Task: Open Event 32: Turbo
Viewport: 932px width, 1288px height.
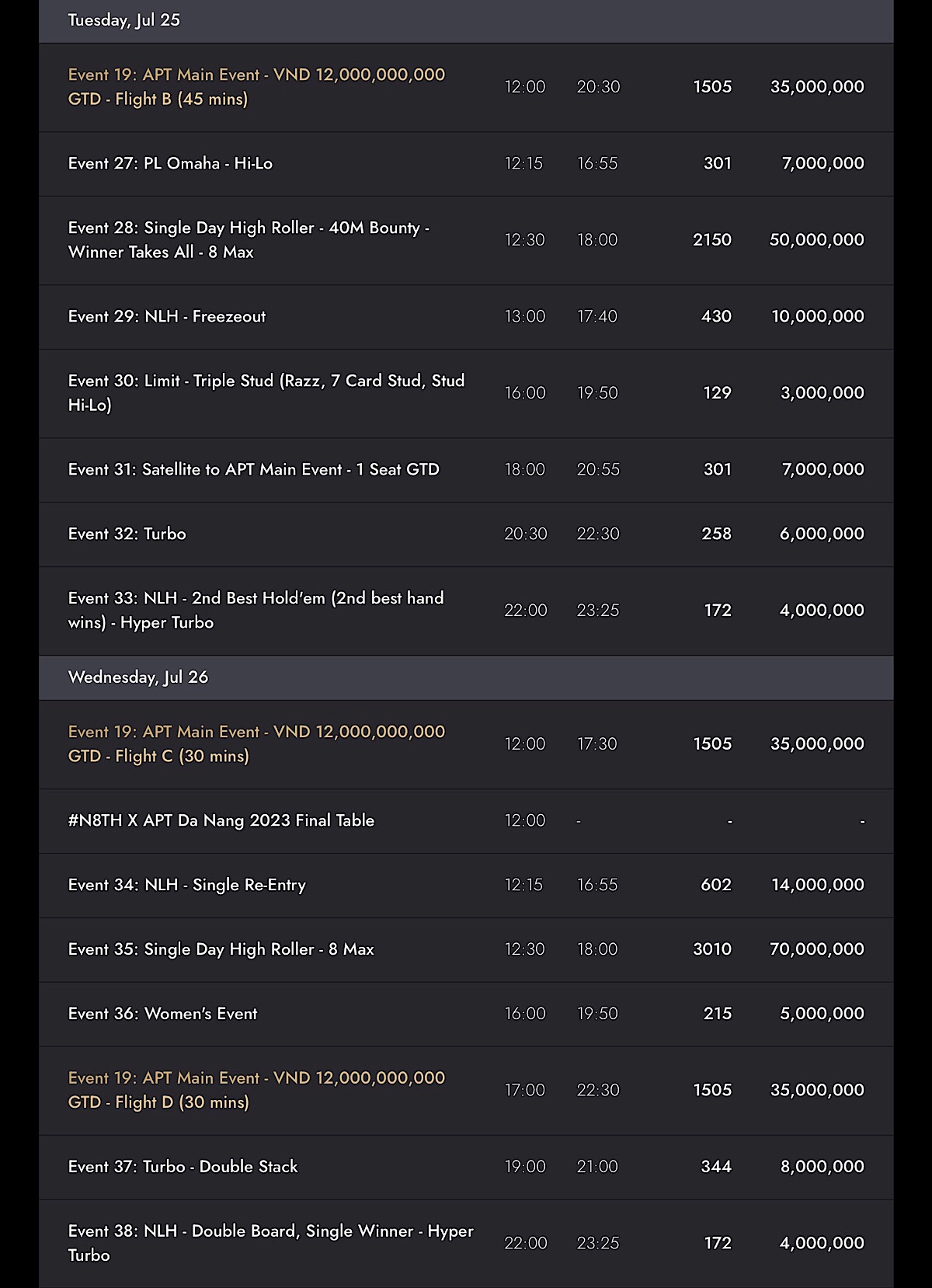Action: tap(466, 534)
